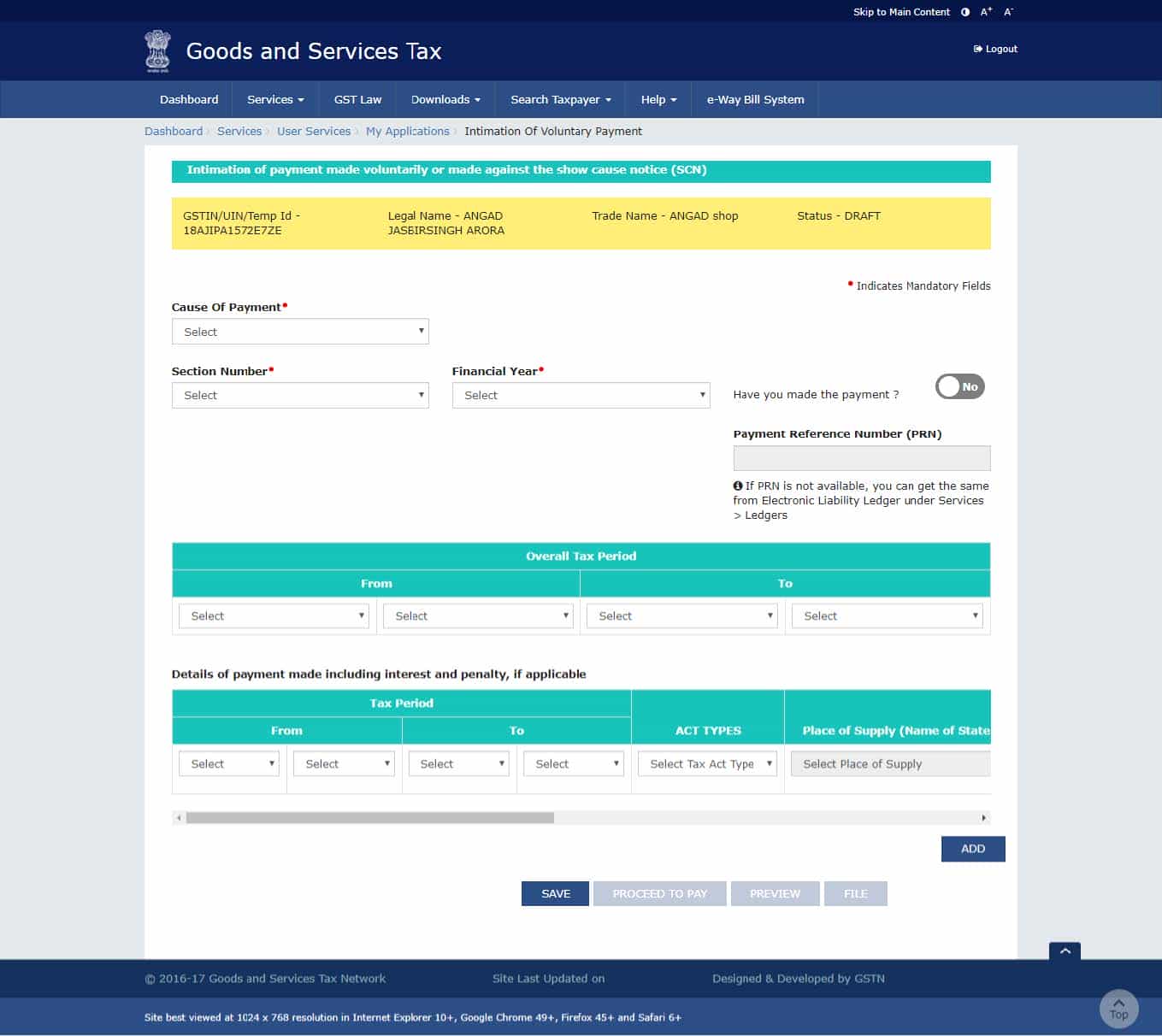Click the PREVIEW button
Viewport: 1162px width, 1036px height.
coord(776,893)
